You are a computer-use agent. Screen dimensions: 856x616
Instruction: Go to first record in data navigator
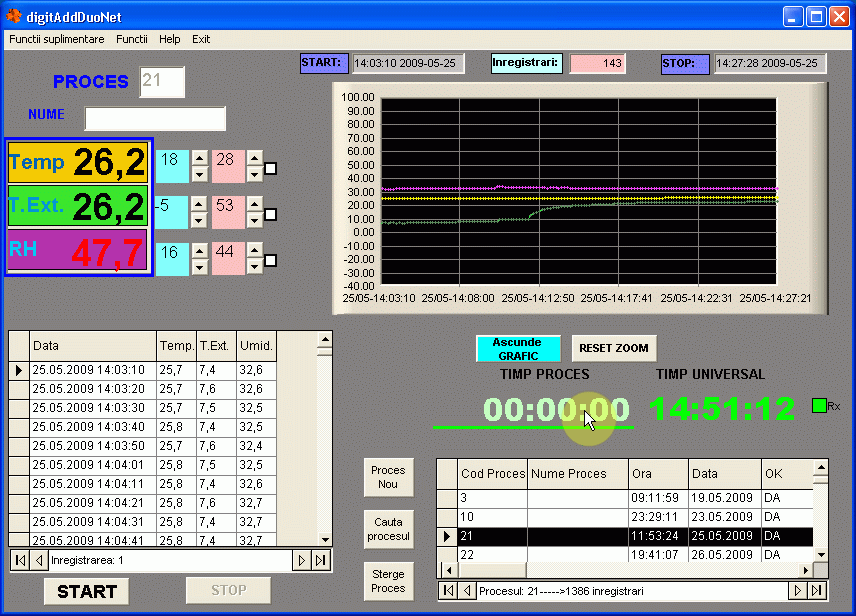(x=19, y=561)
